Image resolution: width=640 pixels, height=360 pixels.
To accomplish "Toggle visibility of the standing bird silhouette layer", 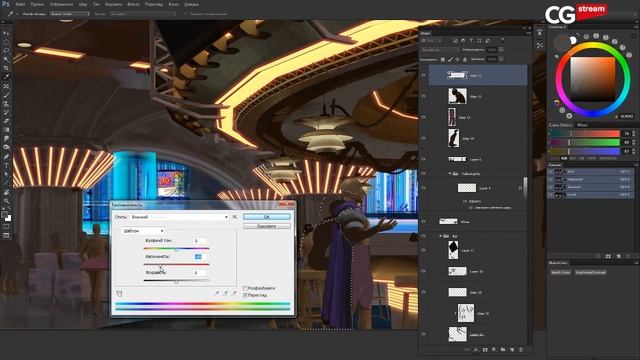I will (424, 138).
